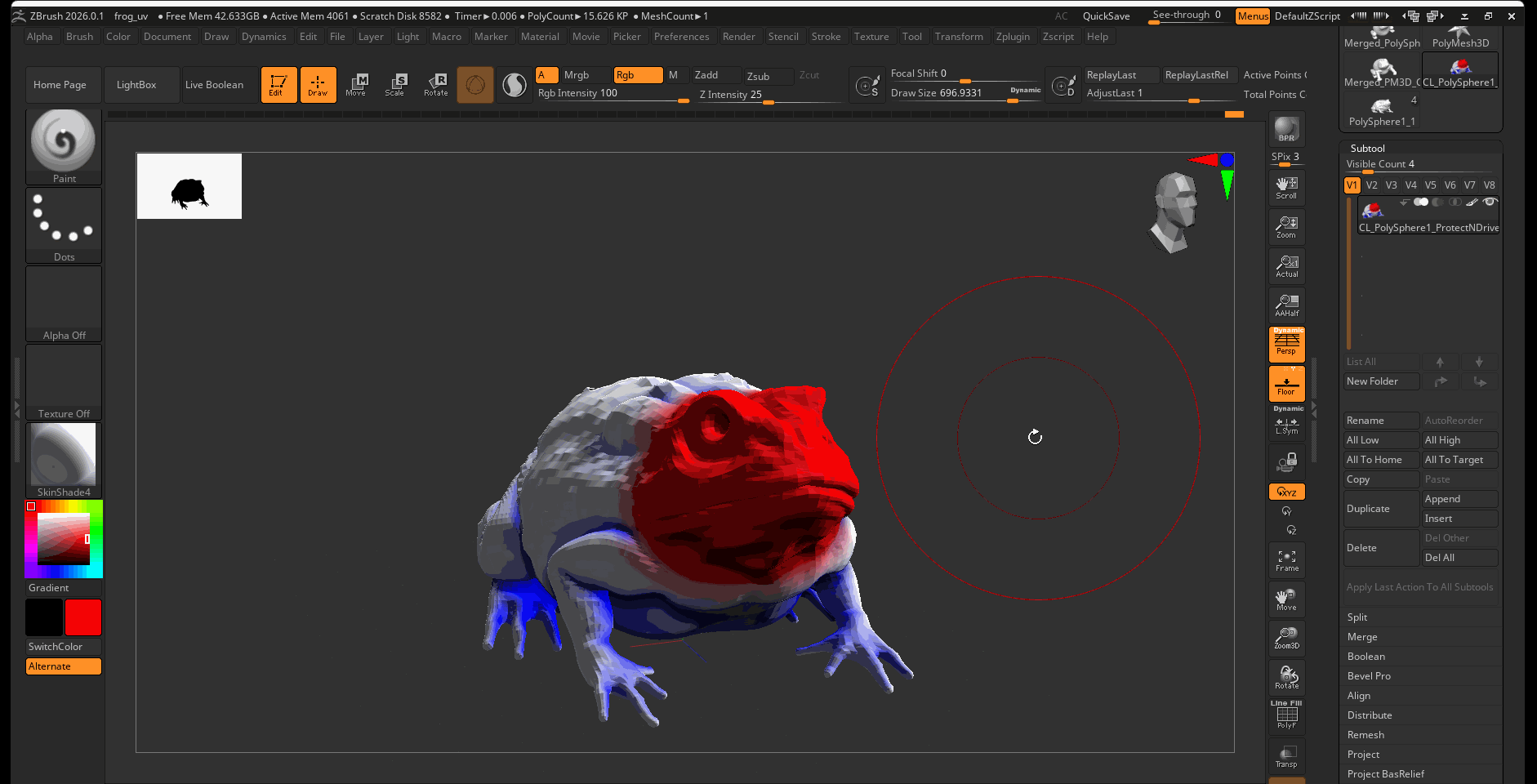Expand the Remesh section
The image size is (1537, 784).
click(x=1365, y=735)
